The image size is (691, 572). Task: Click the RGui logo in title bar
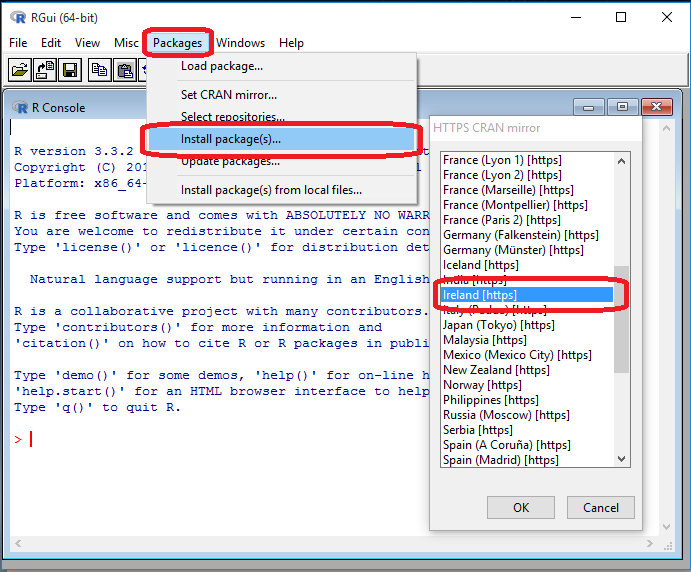[18, 18]
